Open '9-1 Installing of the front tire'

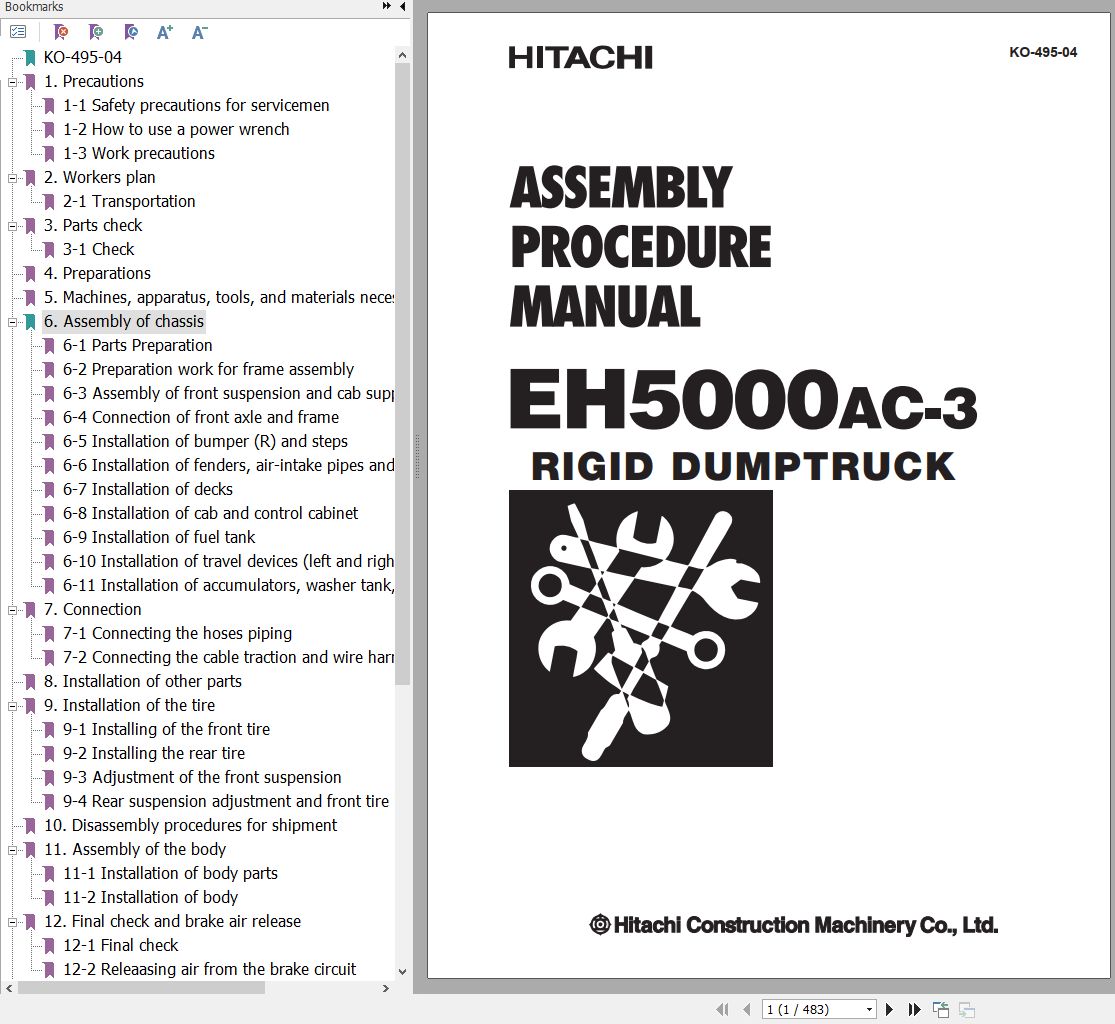166,730
